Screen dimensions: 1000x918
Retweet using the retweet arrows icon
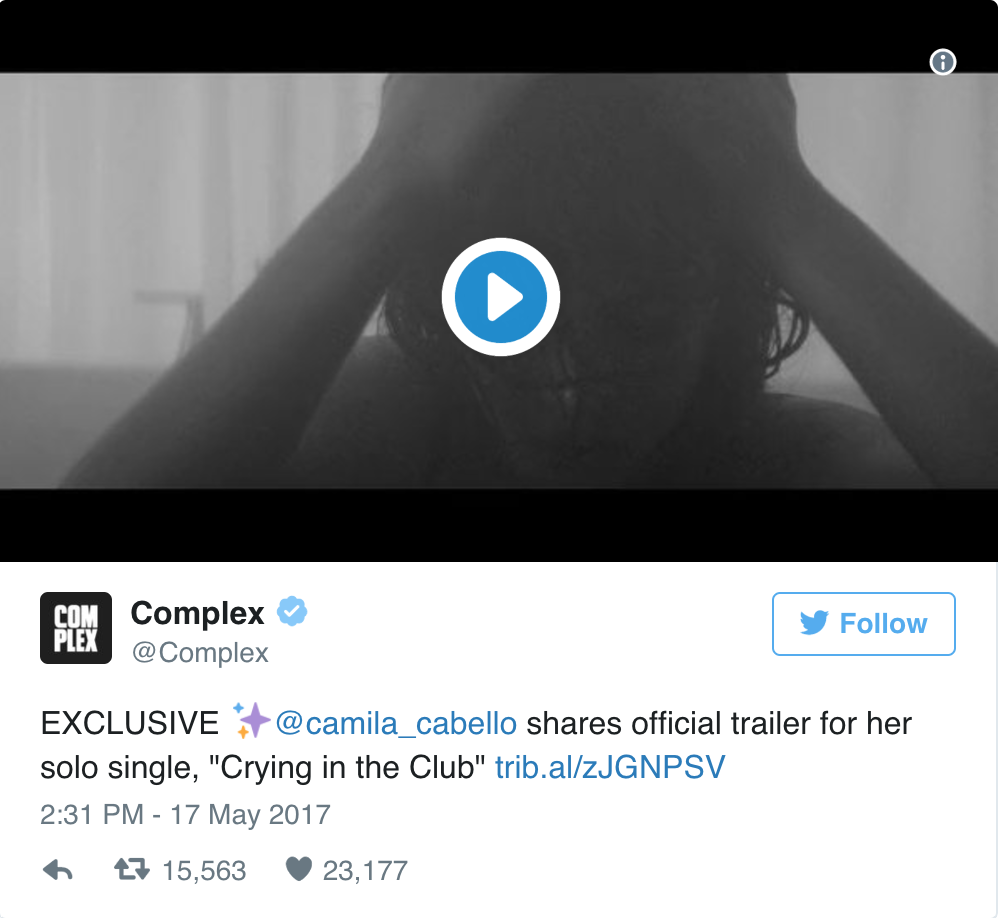click(x=132, y=870)
